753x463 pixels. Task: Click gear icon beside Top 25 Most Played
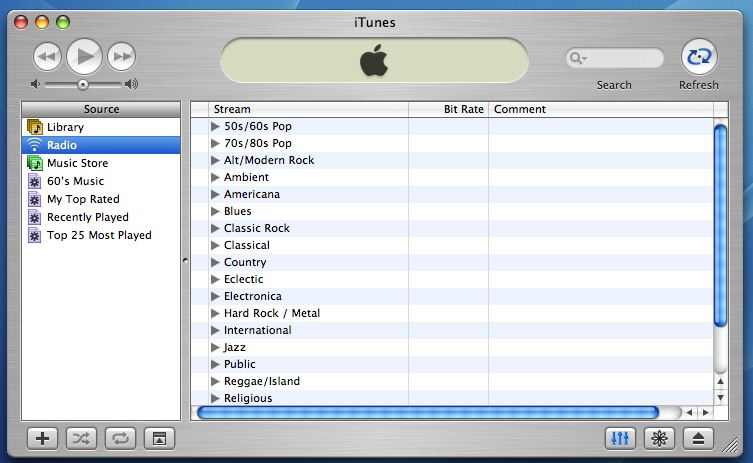[x=34, y=235]
